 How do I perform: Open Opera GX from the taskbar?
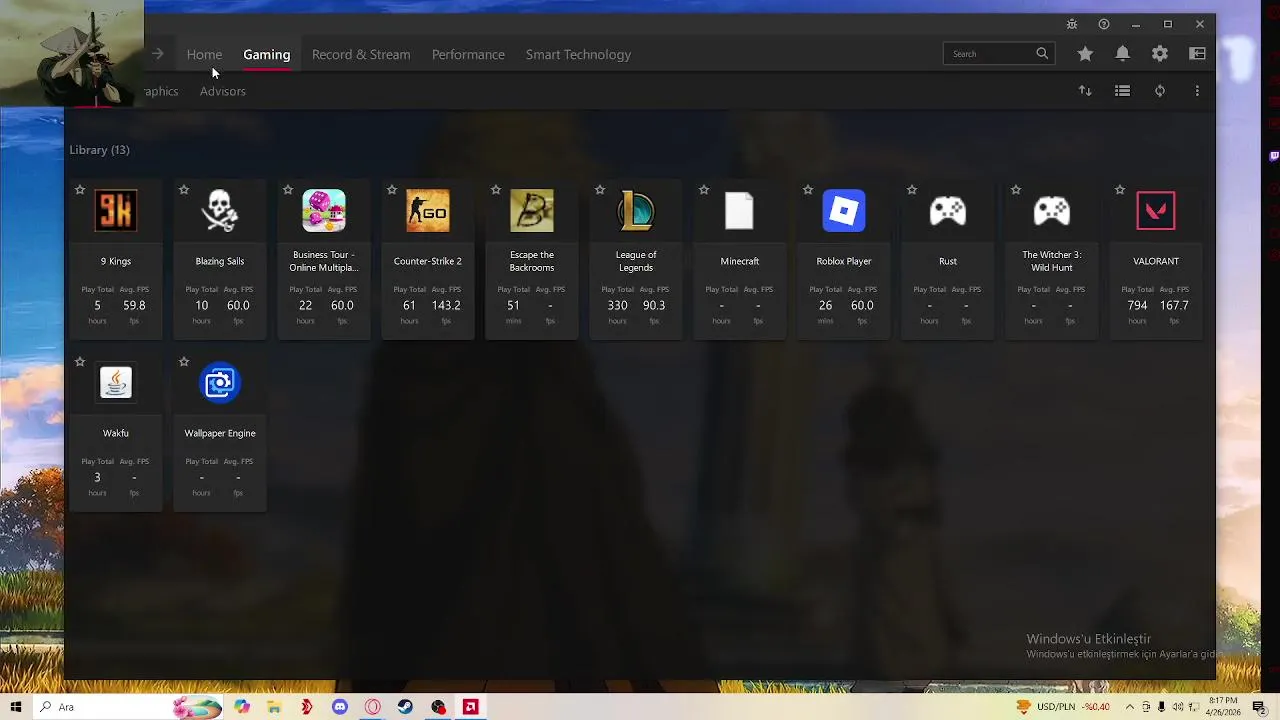[x=373, y=707]
